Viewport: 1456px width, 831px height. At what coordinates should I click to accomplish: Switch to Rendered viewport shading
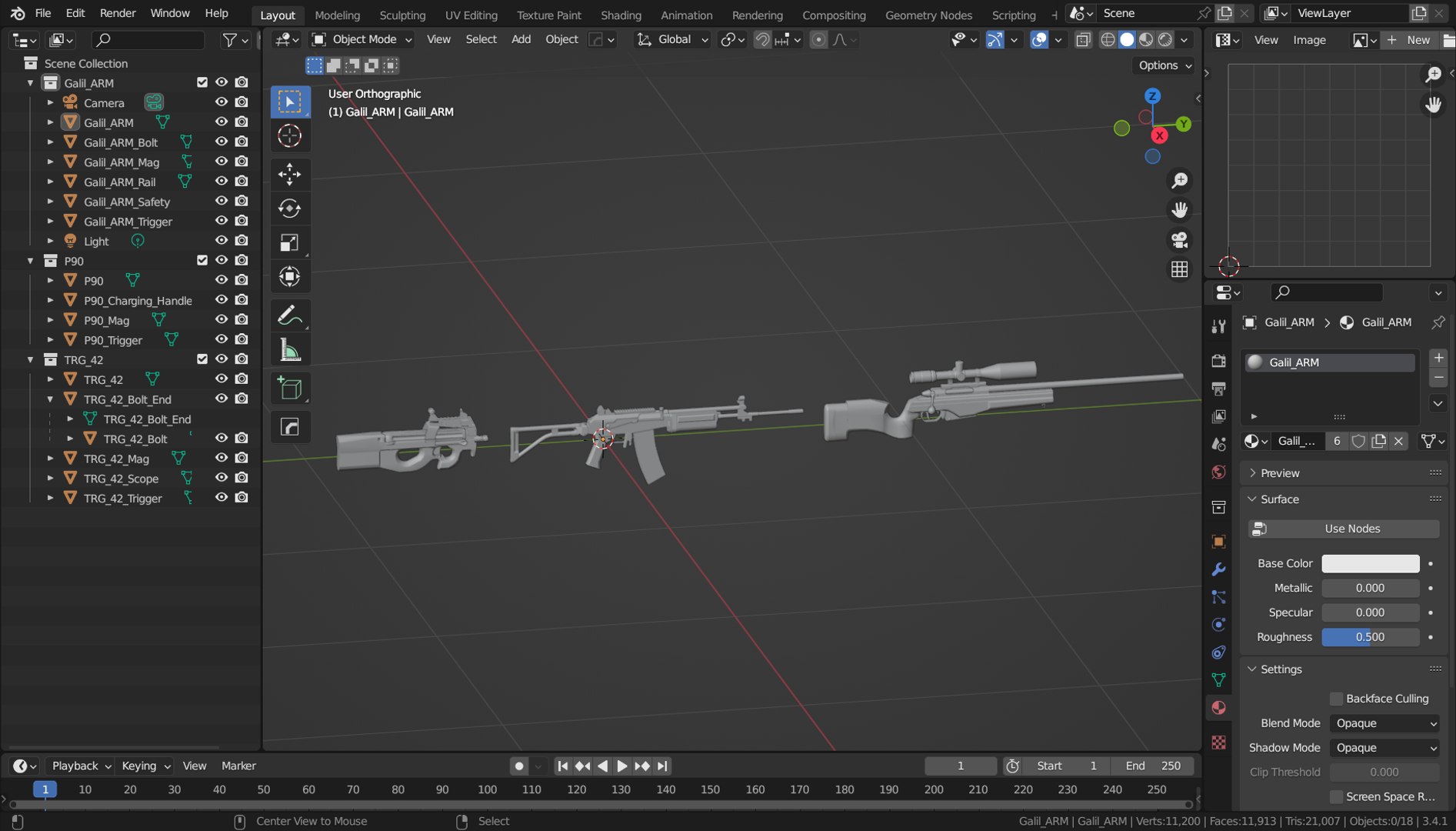1165,40
